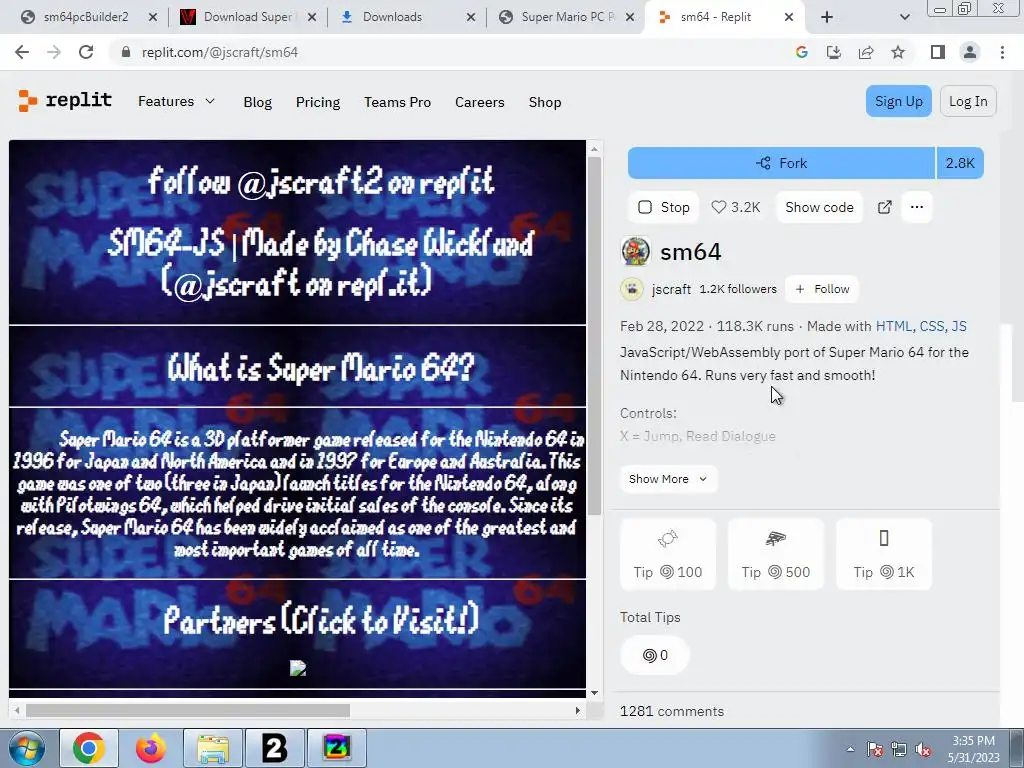Go back with the browser back arrow

point(22,52)
